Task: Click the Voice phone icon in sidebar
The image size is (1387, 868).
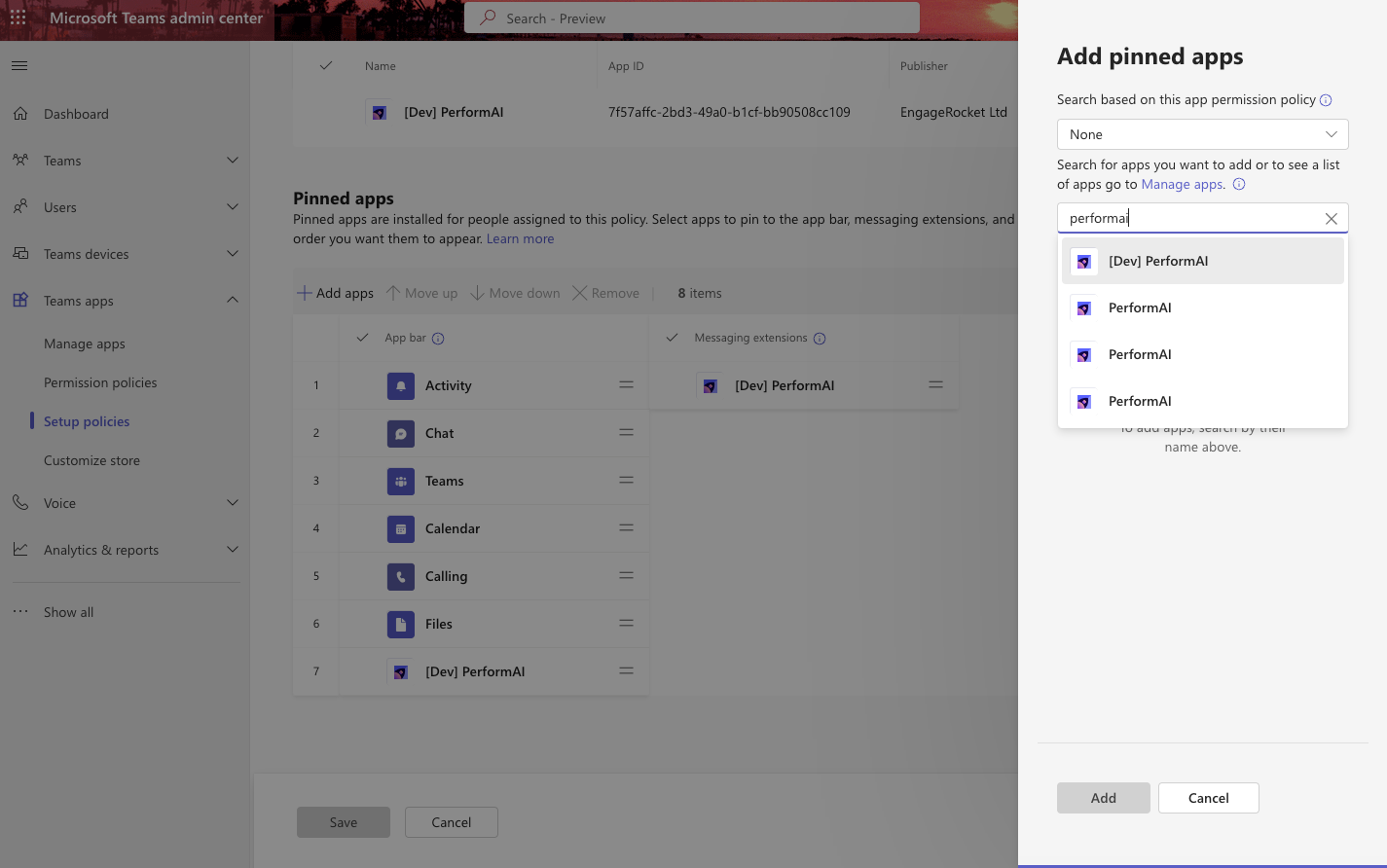Action: tap(20, 502)
